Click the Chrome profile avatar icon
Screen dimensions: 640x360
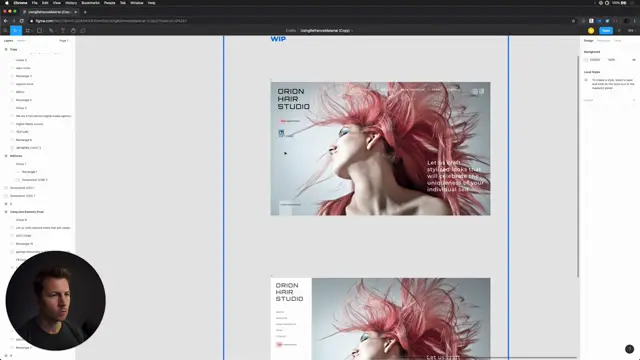click(627, 21)
